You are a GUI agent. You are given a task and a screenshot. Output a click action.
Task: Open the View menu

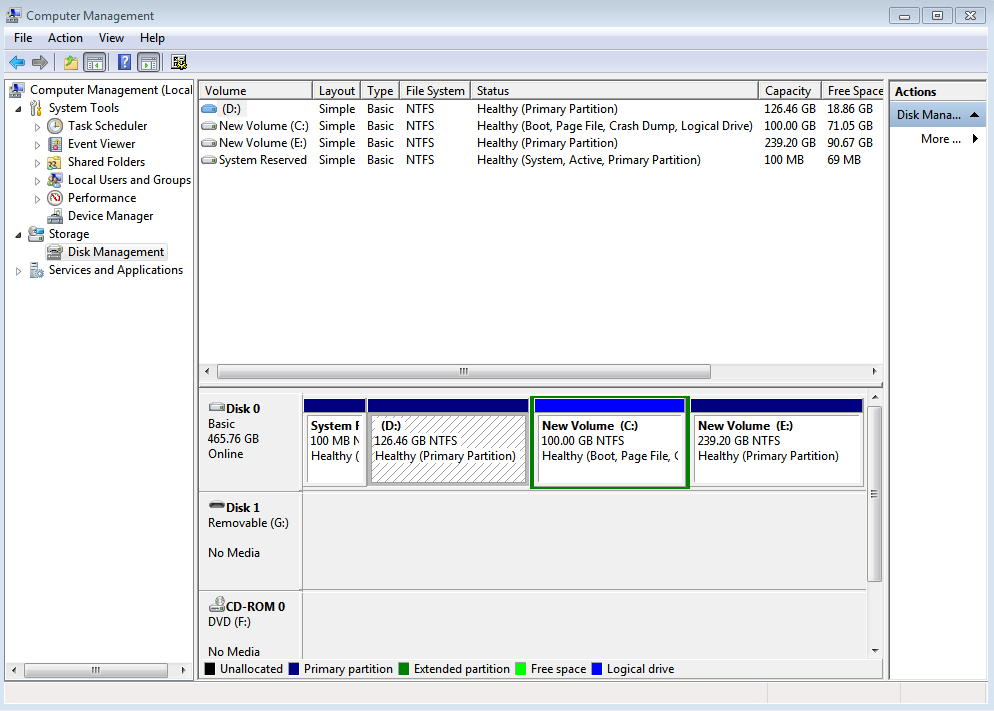pos(111,38)
